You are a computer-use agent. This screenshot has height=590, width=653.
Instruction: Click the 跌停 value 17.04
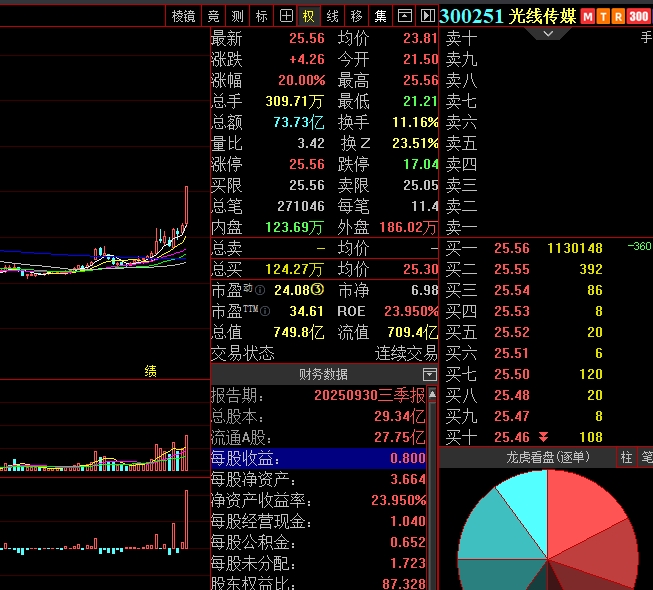[x=421, y=164]
